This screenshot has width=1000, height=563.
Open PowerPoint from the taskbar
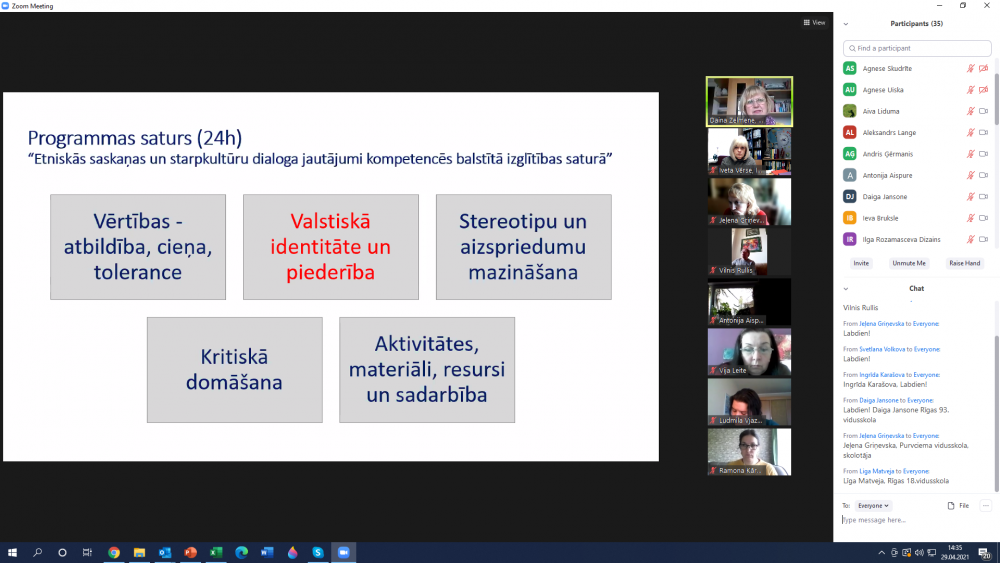[x=190, y=552]
